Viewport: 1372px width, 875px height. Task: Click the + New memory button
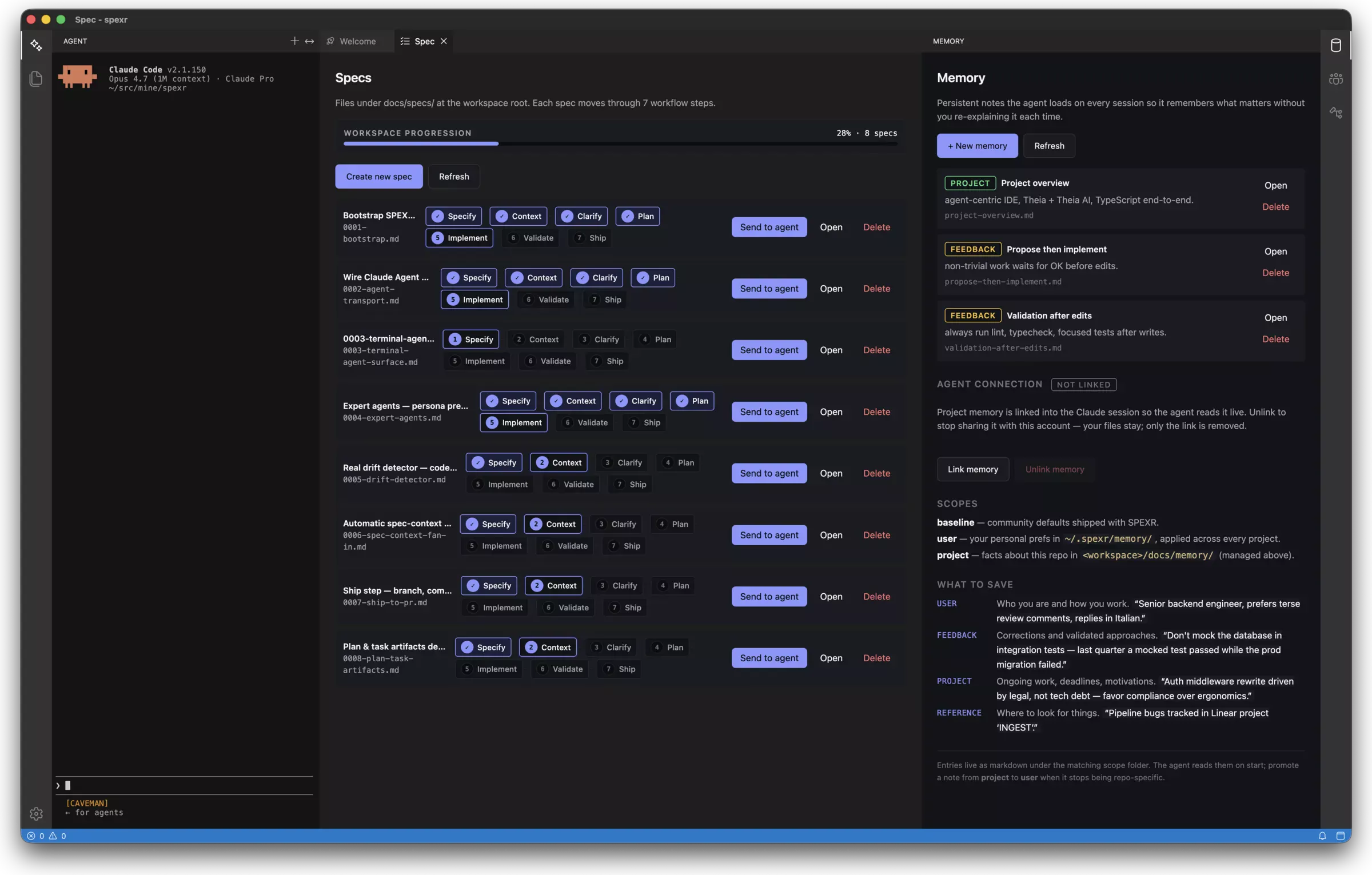pyautogui.click(x=977, y=146)
